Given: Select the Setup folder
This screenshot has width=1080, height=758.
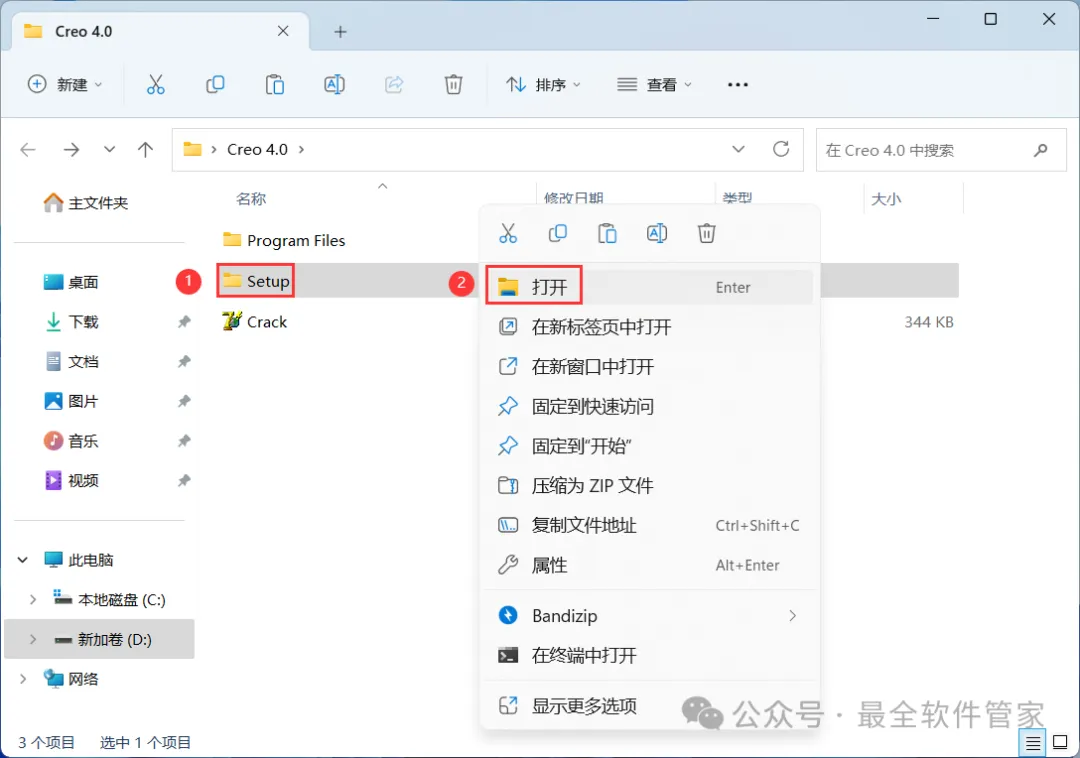Looking at the screenshot, I should [256, 281].
